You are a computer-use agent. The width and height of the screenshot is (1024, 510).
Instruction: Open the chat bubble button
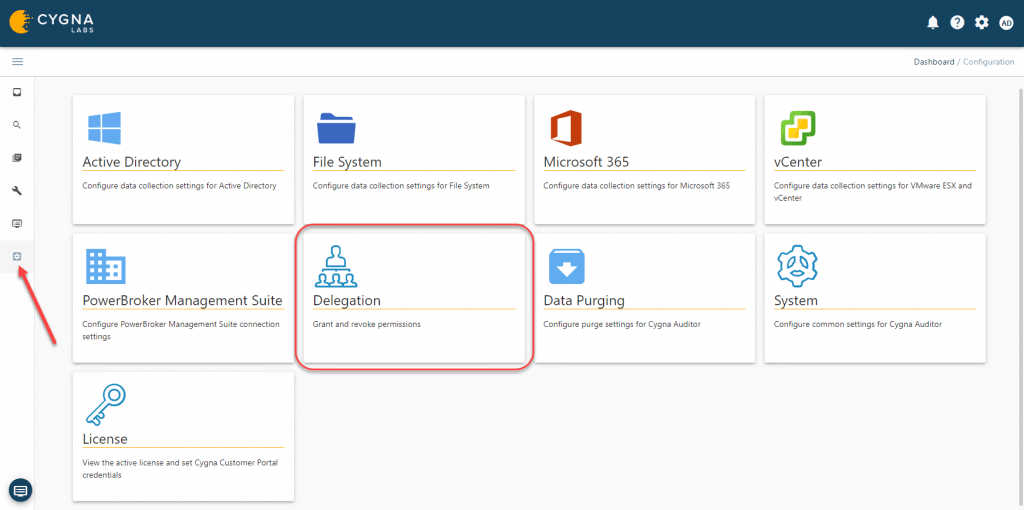click(x=21, y=490)
